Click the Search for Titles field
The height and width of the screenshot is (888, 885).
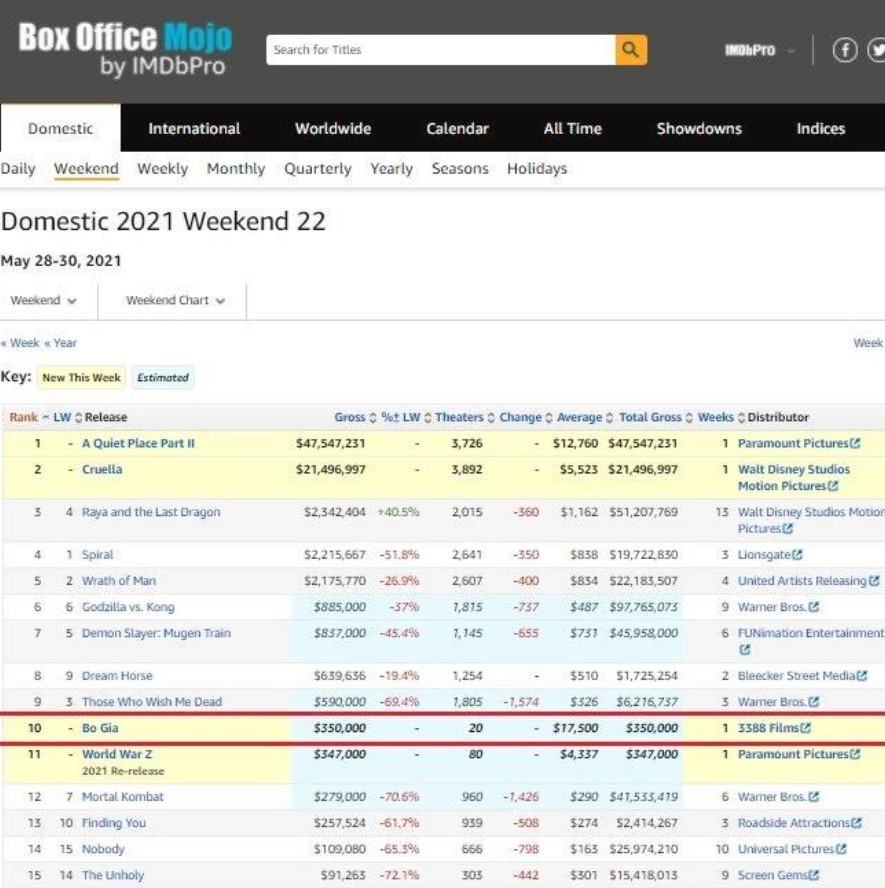[x=440, y=50]
